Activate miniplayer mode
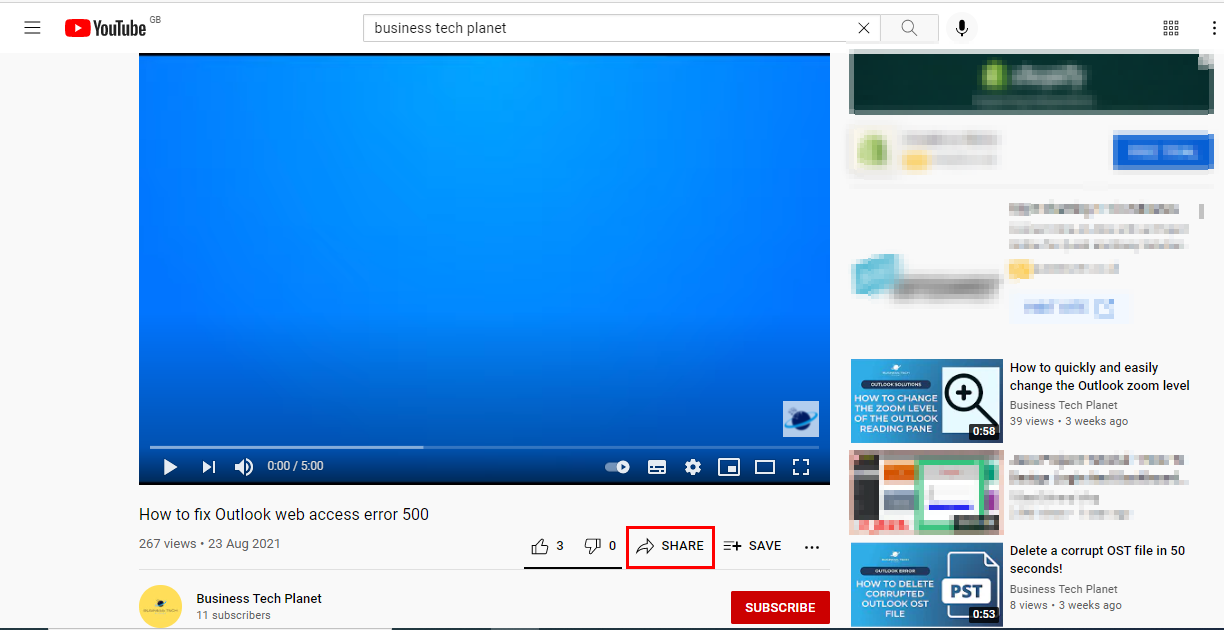The height and width of the screenshot is (630, 1224). point(729,467)
